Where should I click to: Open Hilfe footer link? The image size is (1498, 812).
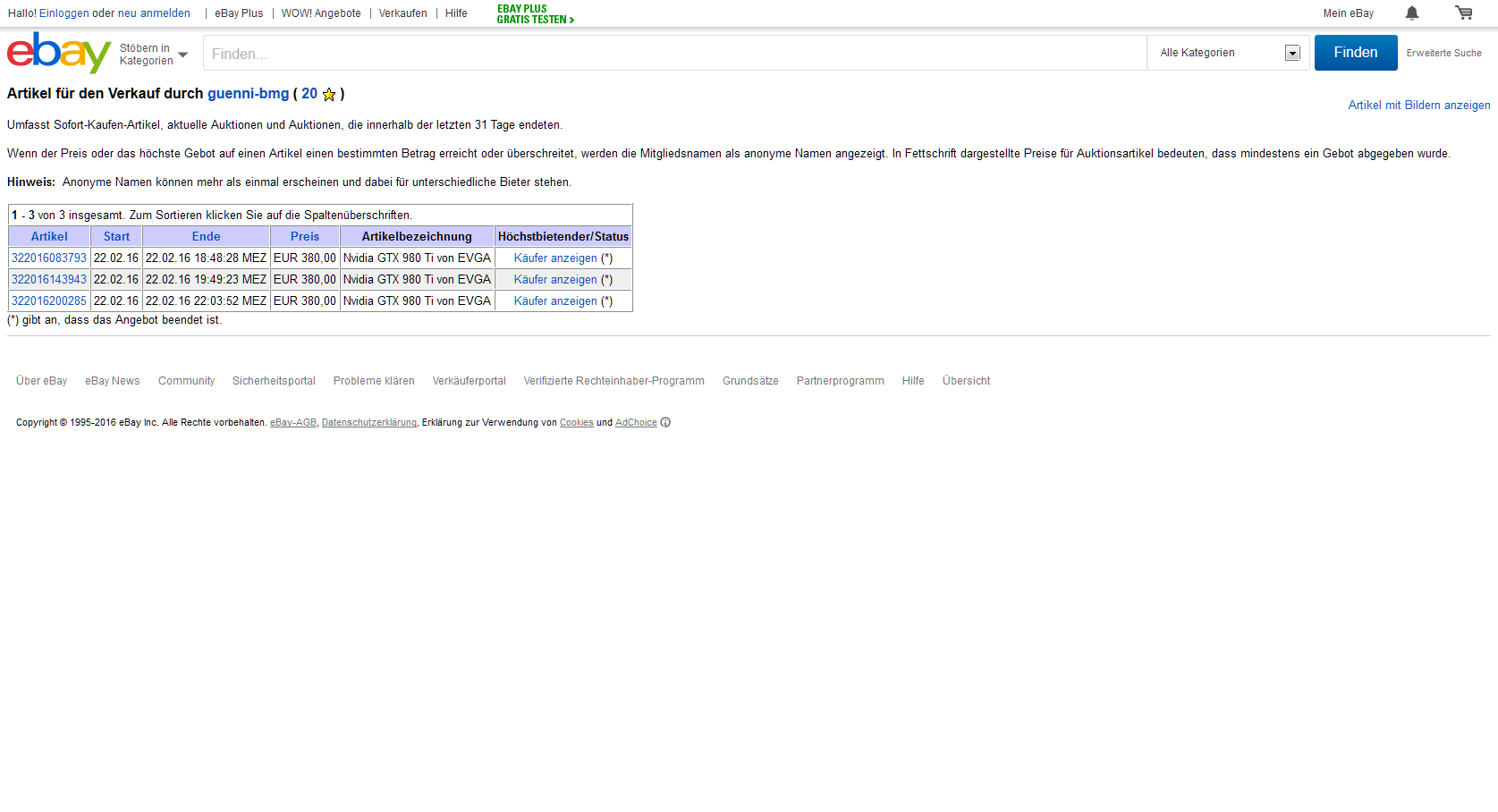point(913,381)
